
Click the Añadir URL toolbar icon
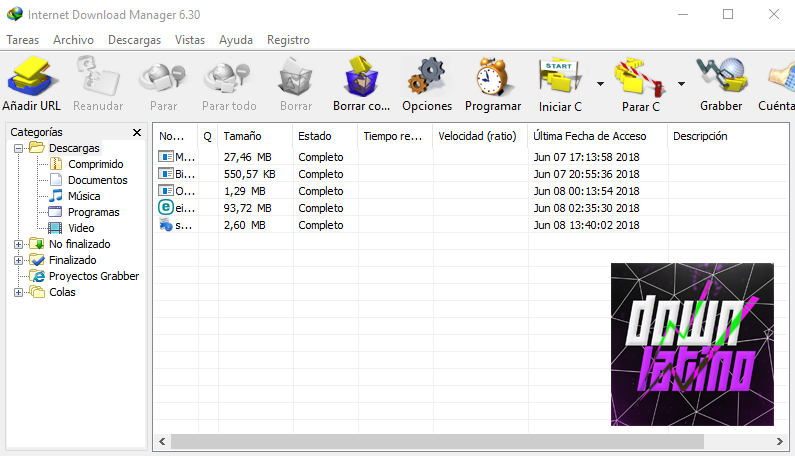coord(31,77)
